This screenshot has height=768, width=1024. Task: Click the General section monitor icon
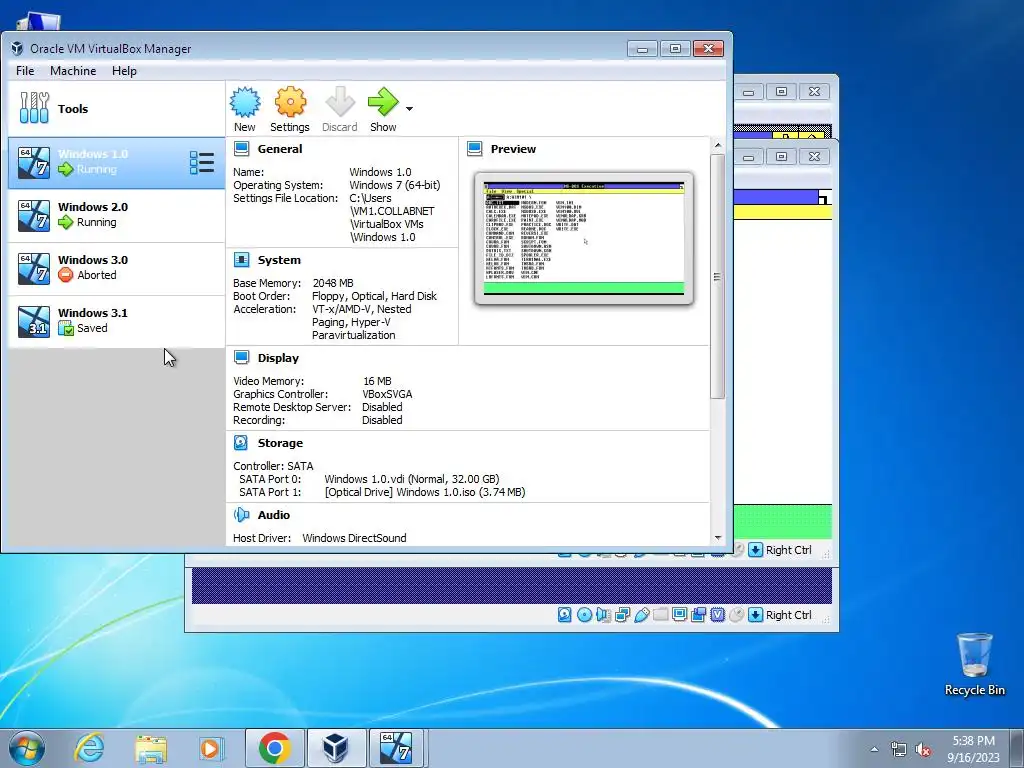click(x=242, y=149)
